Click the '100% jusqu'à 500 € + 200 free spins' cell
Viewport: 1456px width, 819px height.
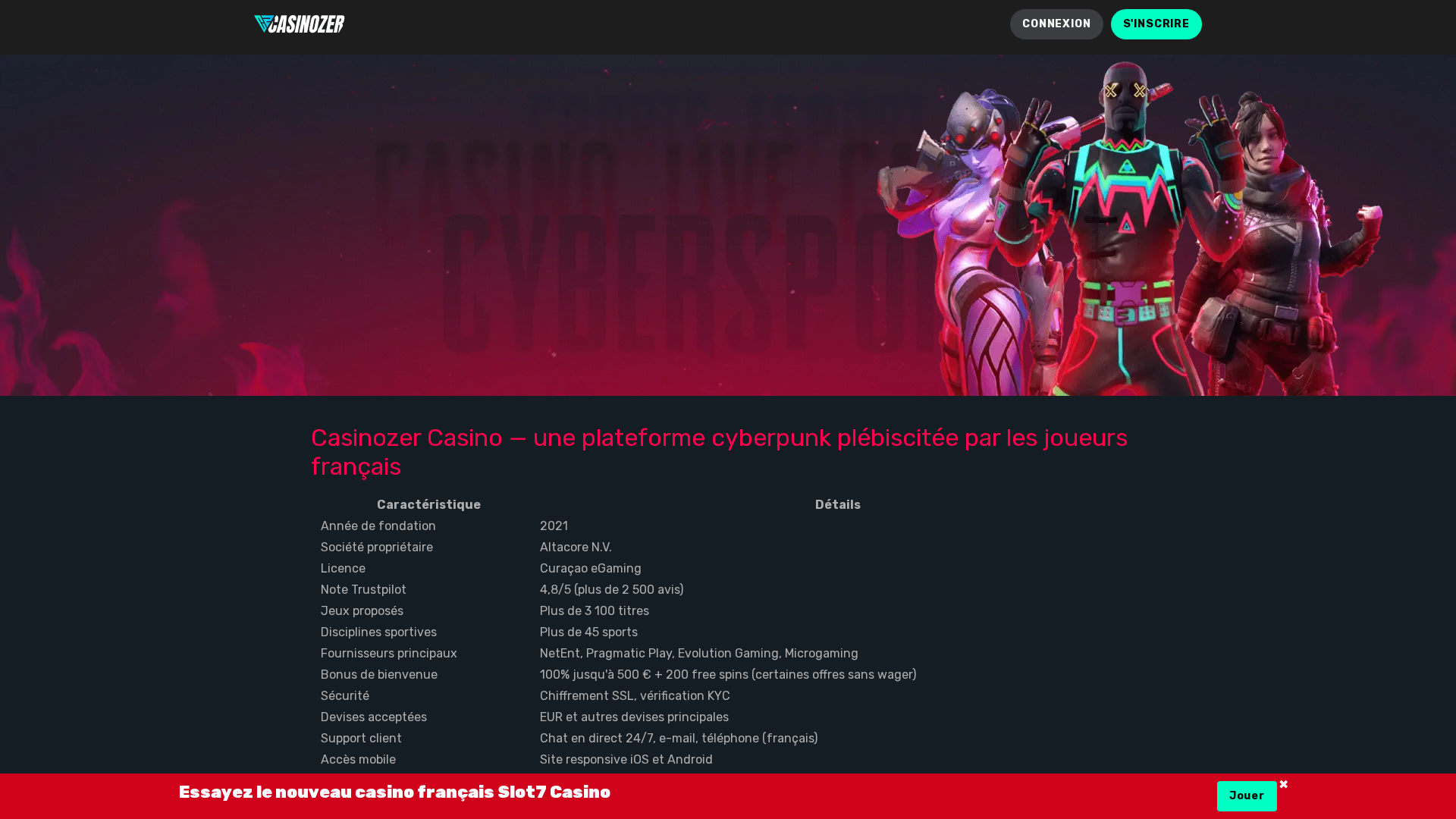click(x=728, y=675)
